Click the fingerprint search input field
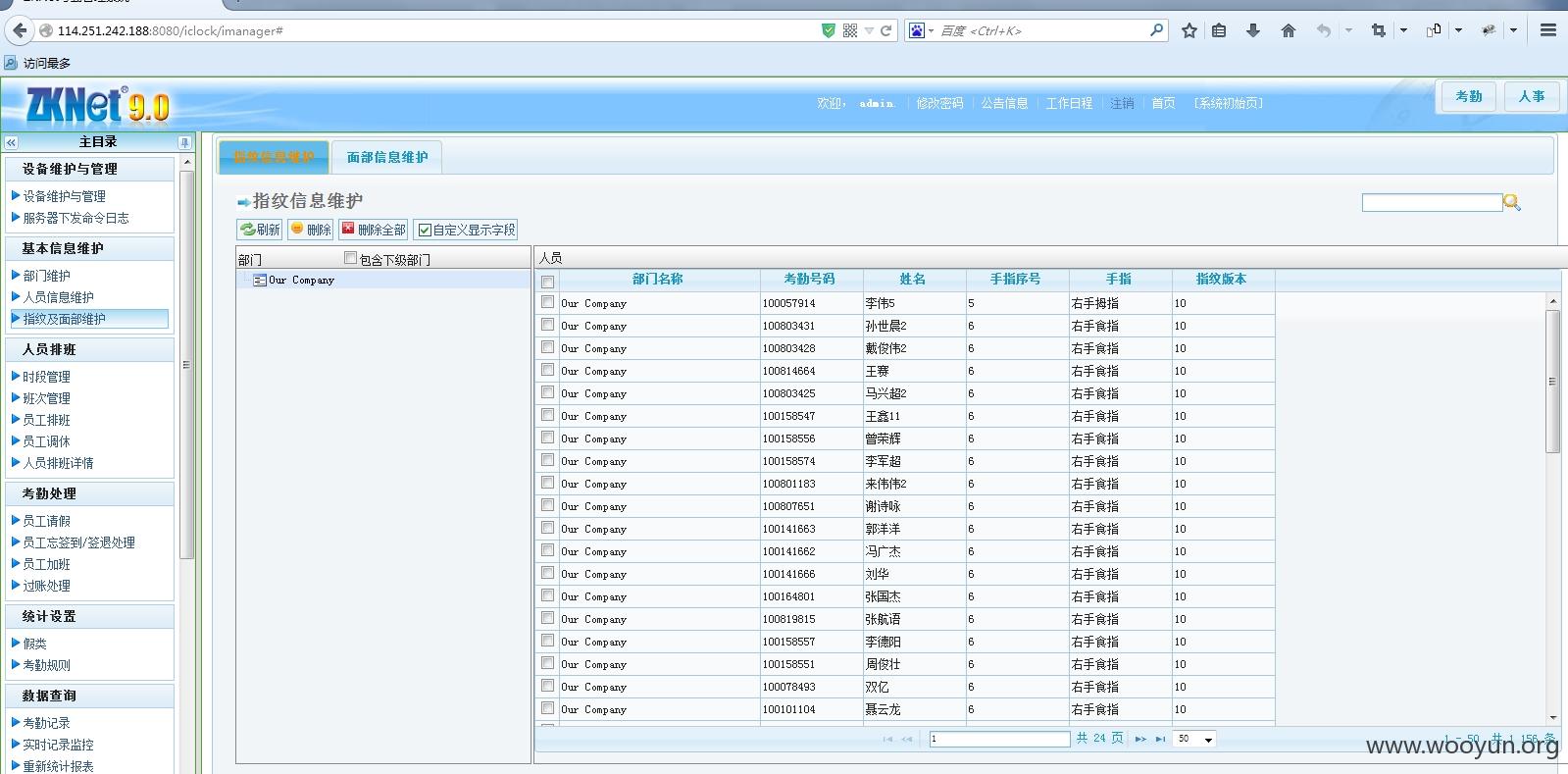The image size is (1568, 774). click(x=1432, y=202)
